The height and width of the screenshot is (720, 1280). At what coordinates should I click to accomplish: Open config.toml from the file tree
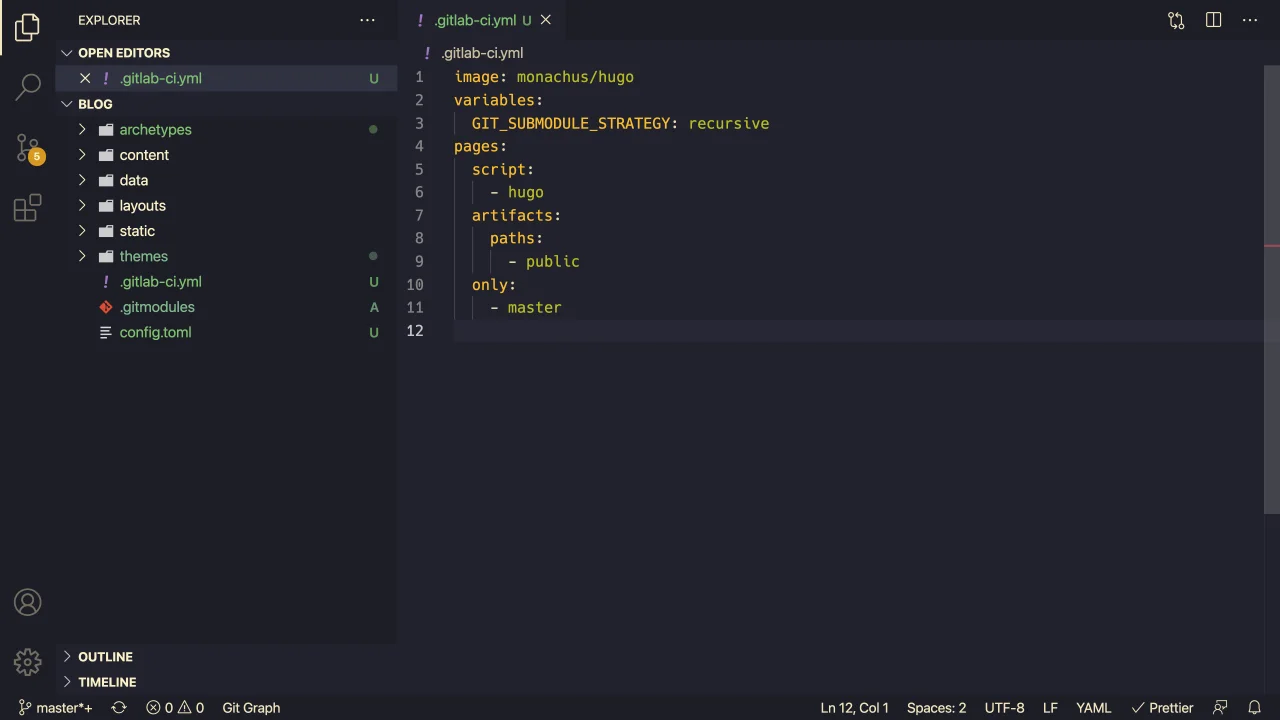coord(155,333)
